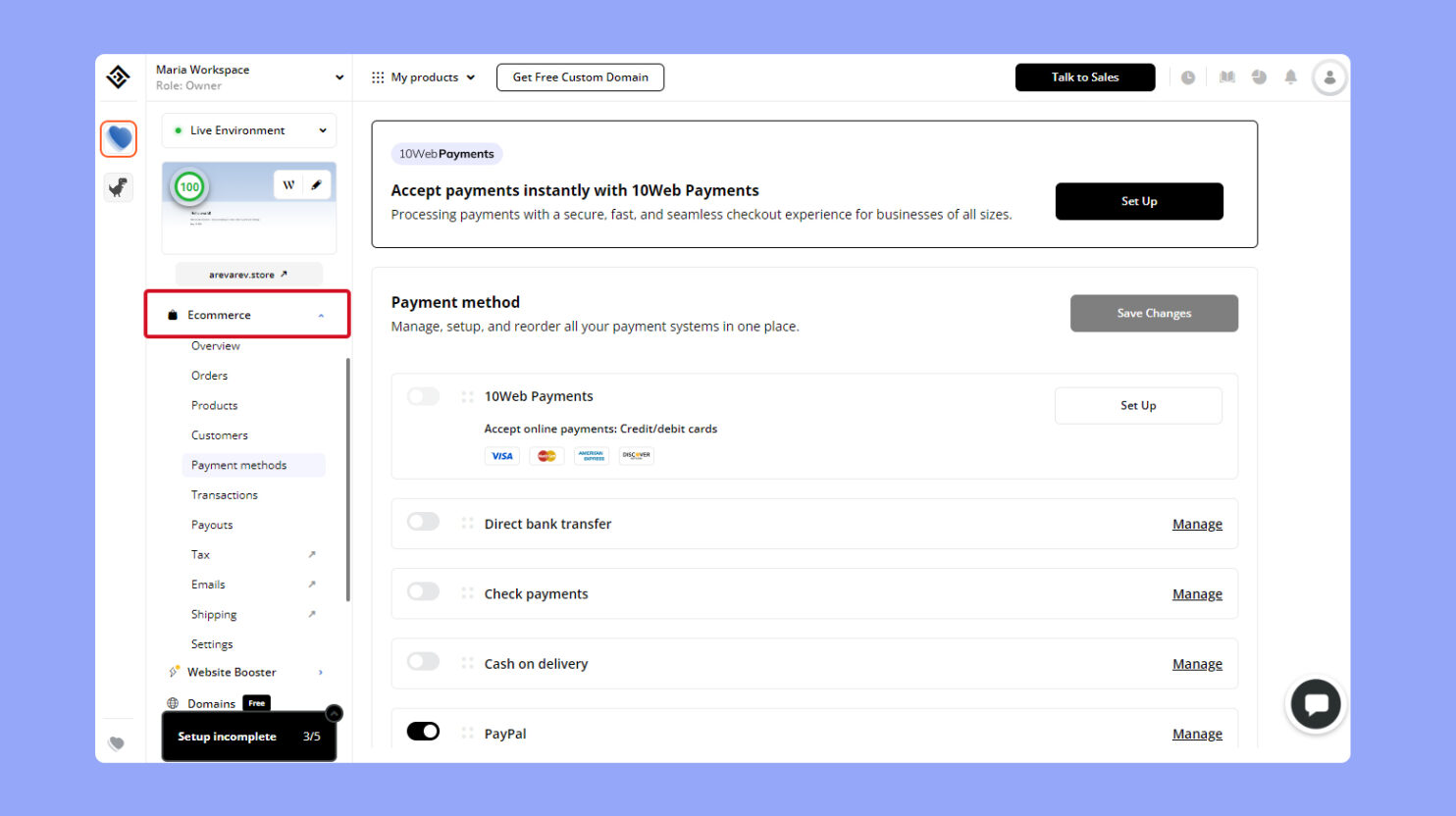Turn on Cash on delivery toggle
This screenshot has height=816, width=1456.
tap(423, 662)
